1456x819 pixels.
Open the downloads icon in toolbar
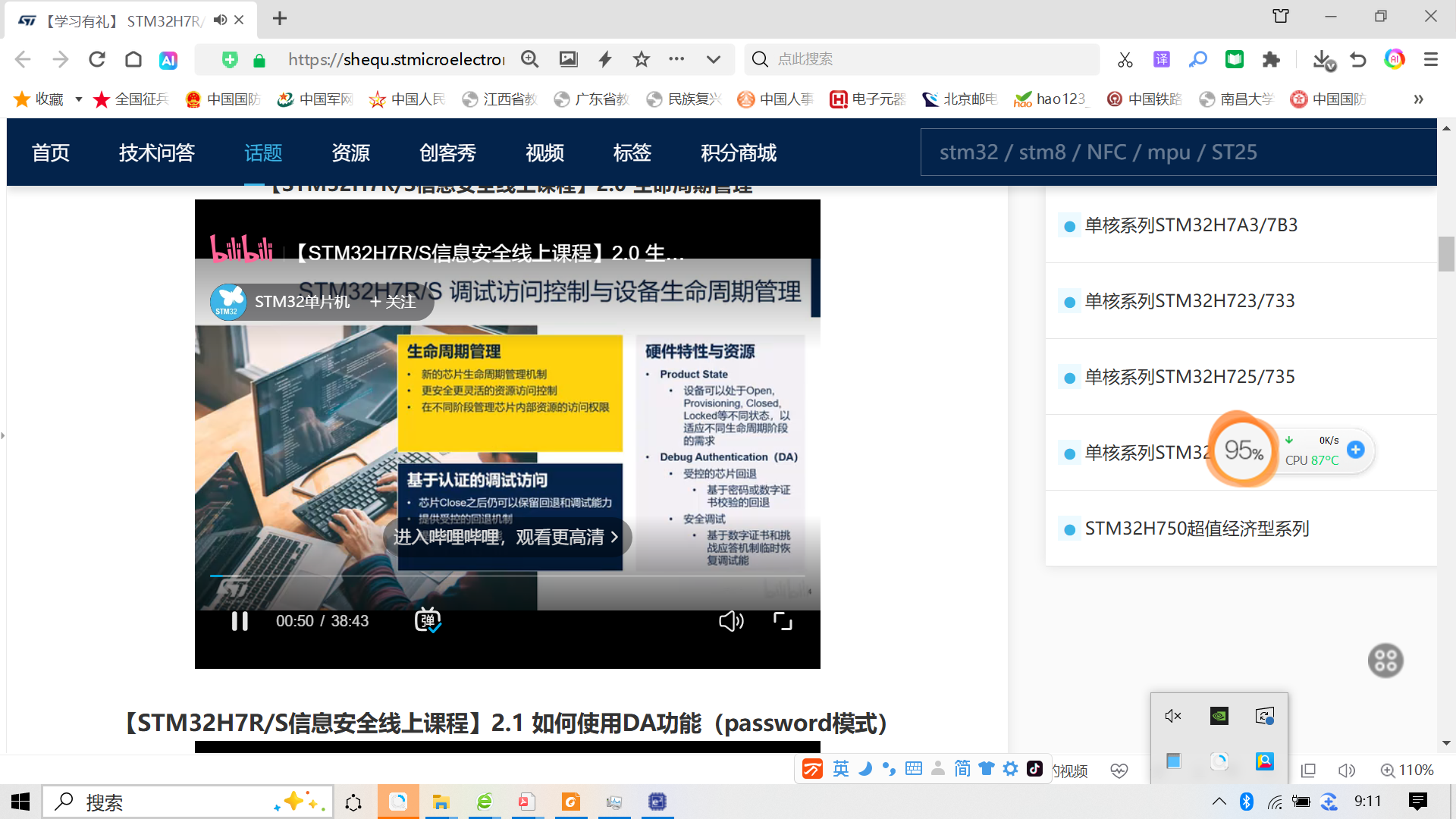pos(1323,60)
